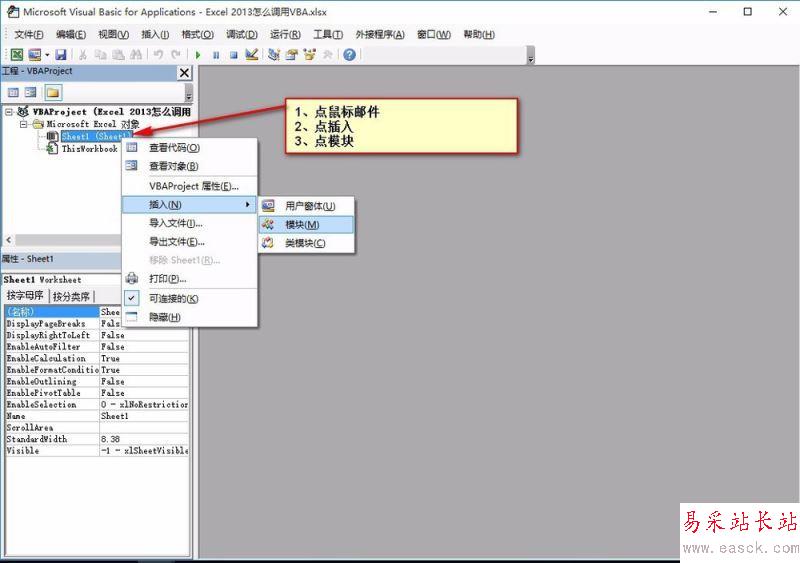Select ThisWorkbook tree item
Image resolution: width=800 pixels, height=563 pixels.
[90, 149]
